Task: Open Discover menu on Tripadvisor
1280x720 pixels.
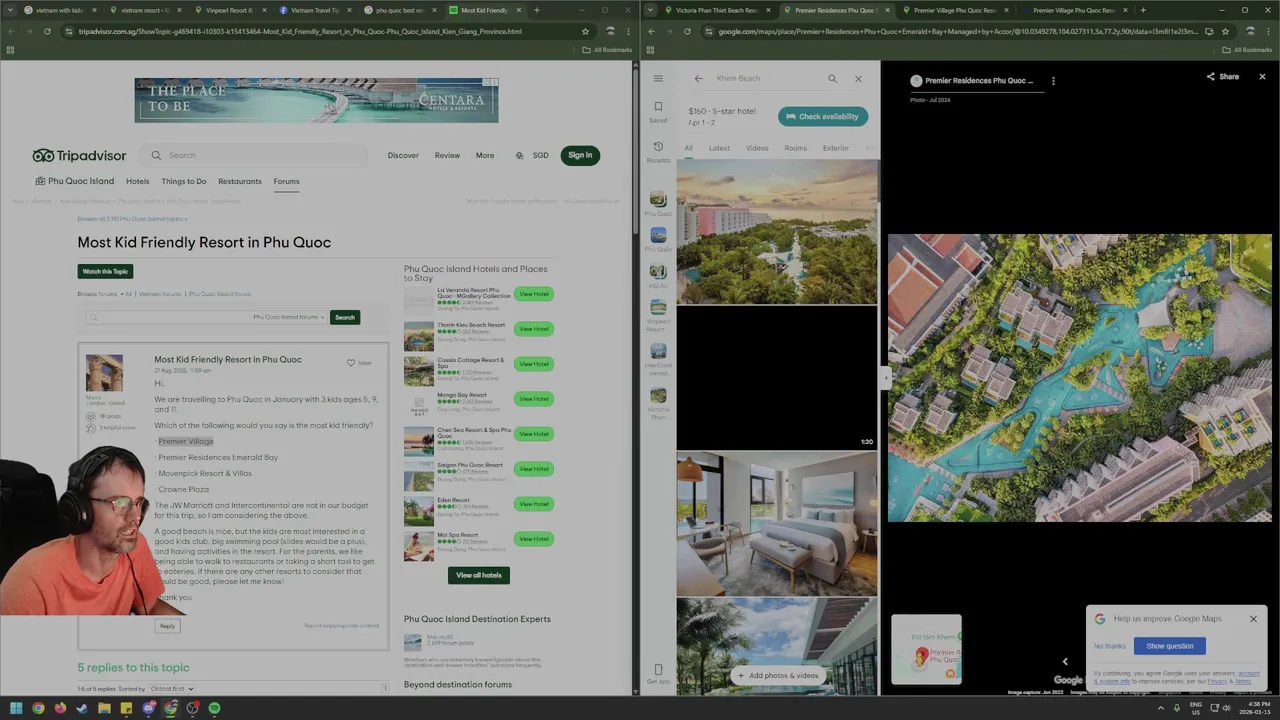Action: [x=403, y=155]
